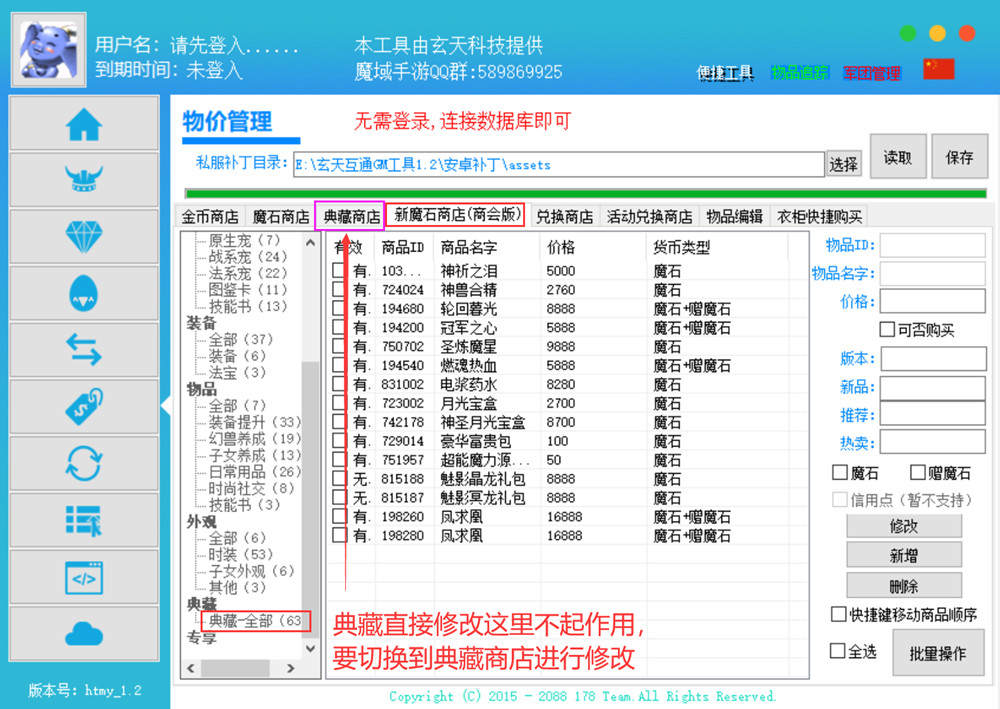
Task: Switch to the 典藏商店 tab
Action: tap(348, 216)
